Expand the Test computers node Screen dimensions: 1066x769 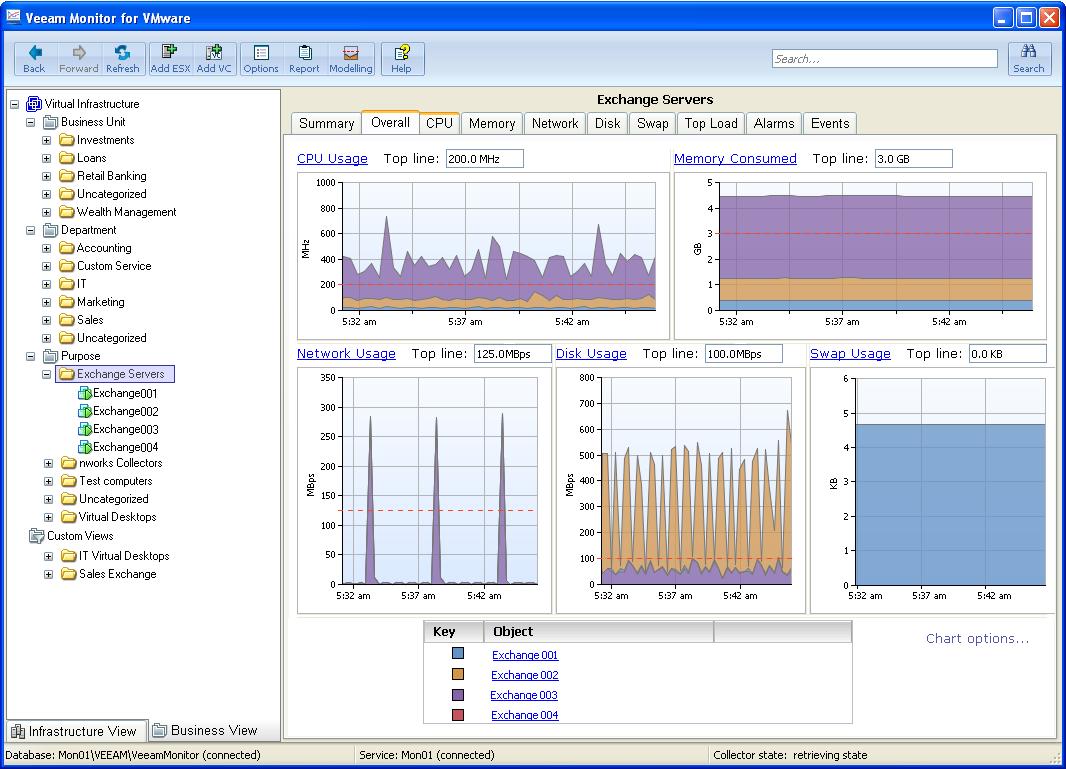click(48, 481)
